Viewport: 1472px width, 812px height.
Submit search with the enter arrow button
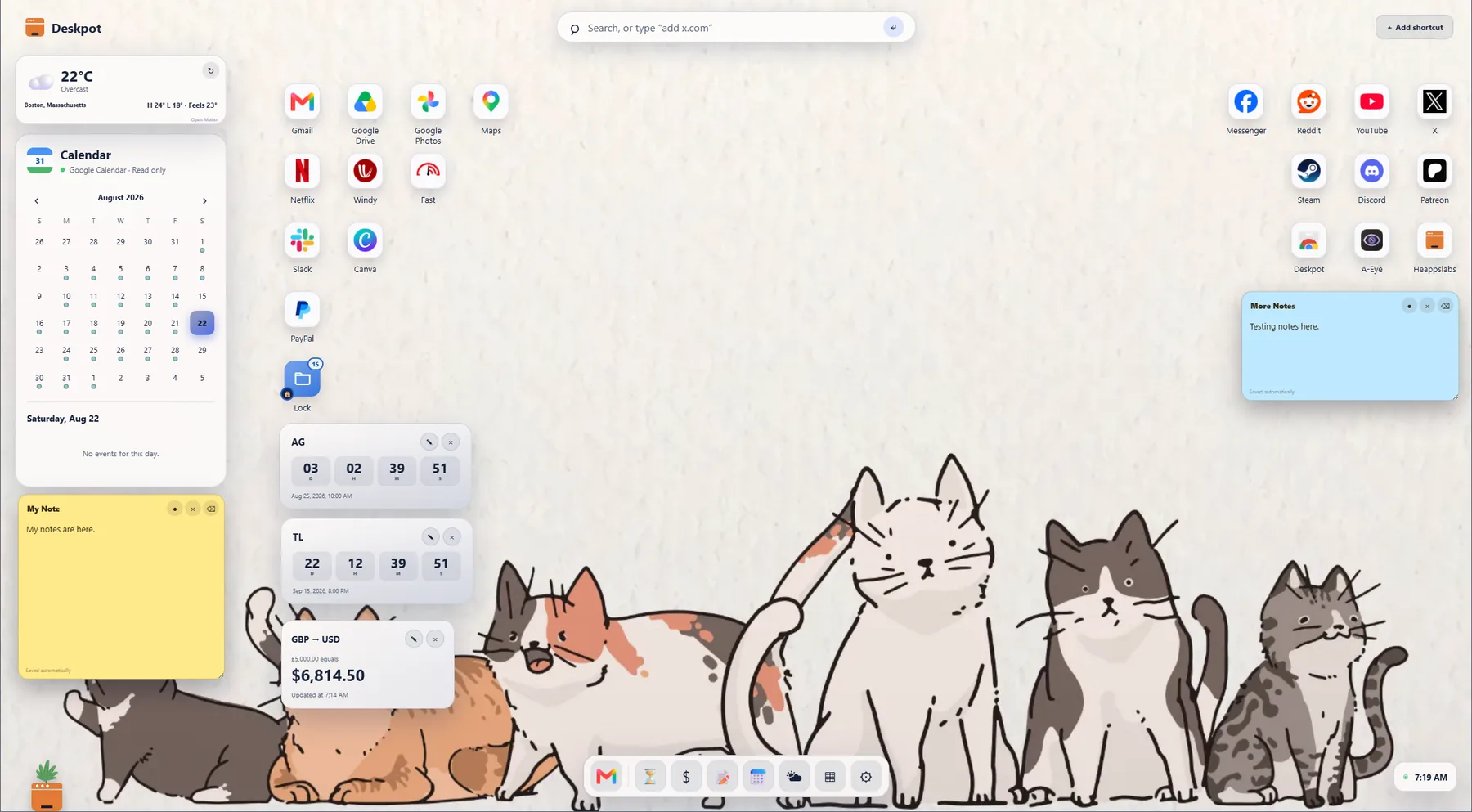pos(893,28)
